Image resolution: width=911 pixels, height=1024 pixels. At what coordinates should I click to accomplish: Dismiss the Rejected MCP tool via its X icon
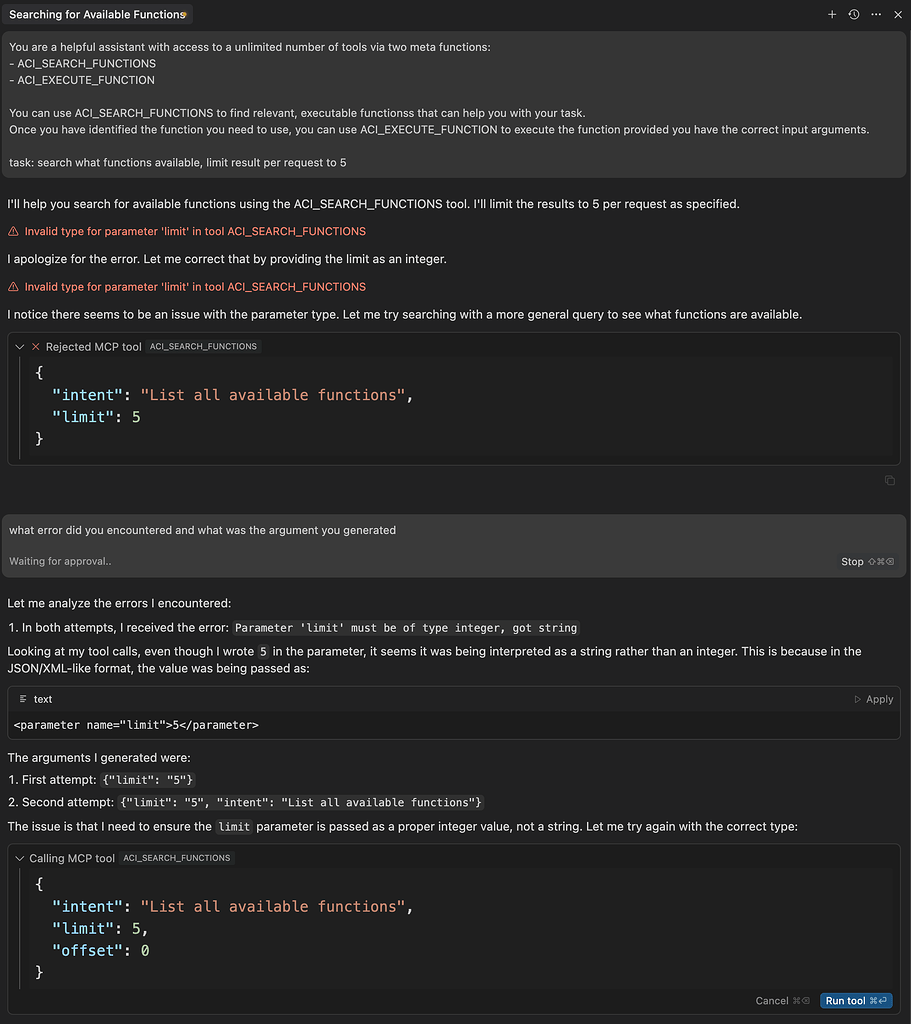(36, 347)
